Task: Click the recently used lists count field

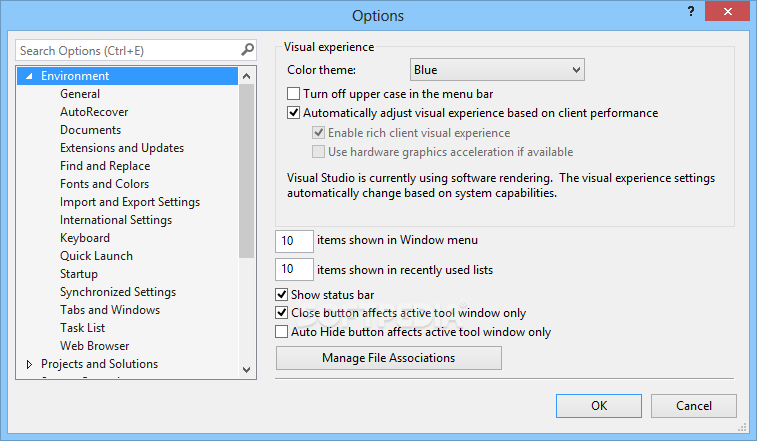Action: [294, 269]
